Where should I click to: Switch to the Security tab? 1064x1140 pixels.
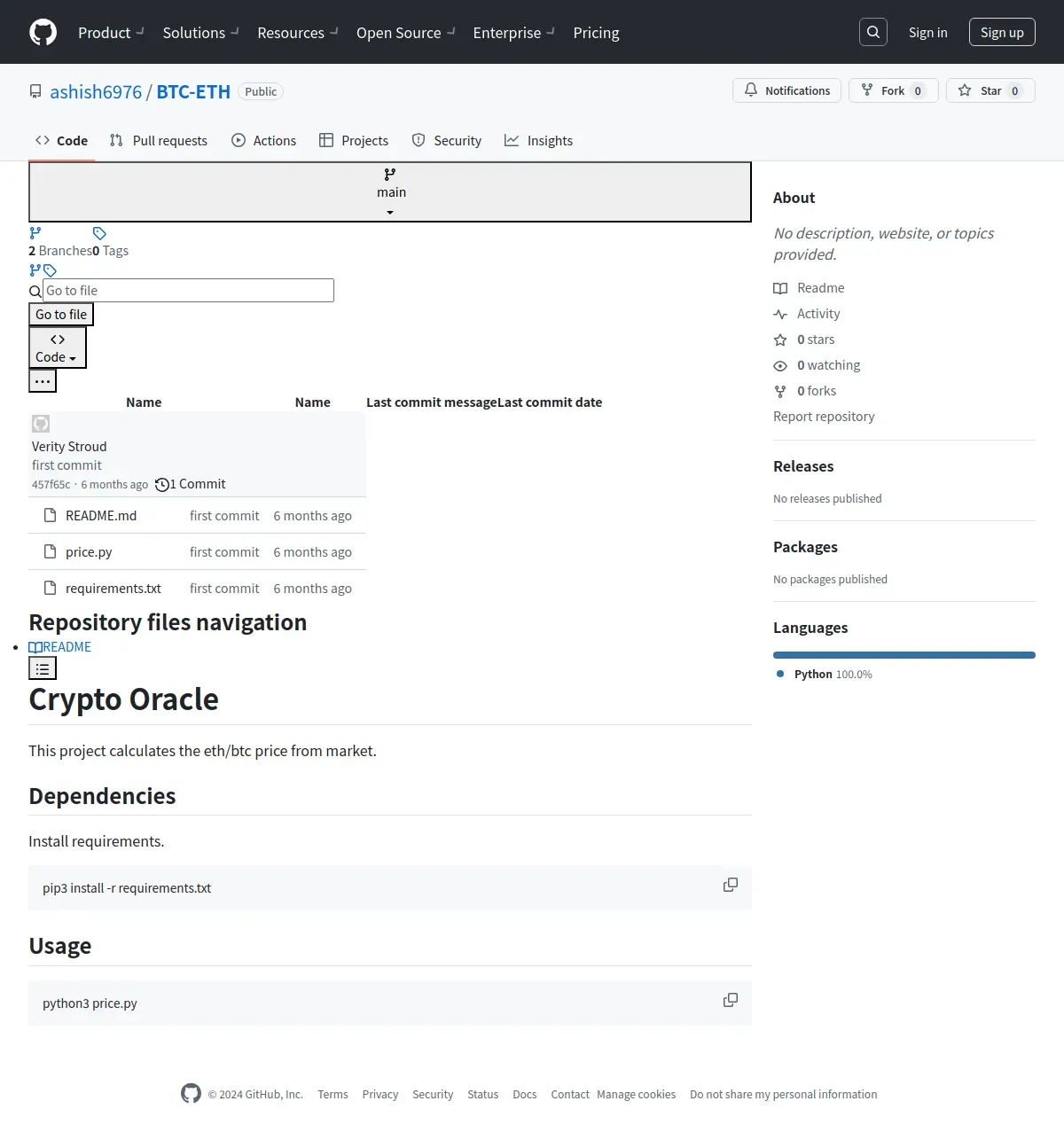(447, 140)
